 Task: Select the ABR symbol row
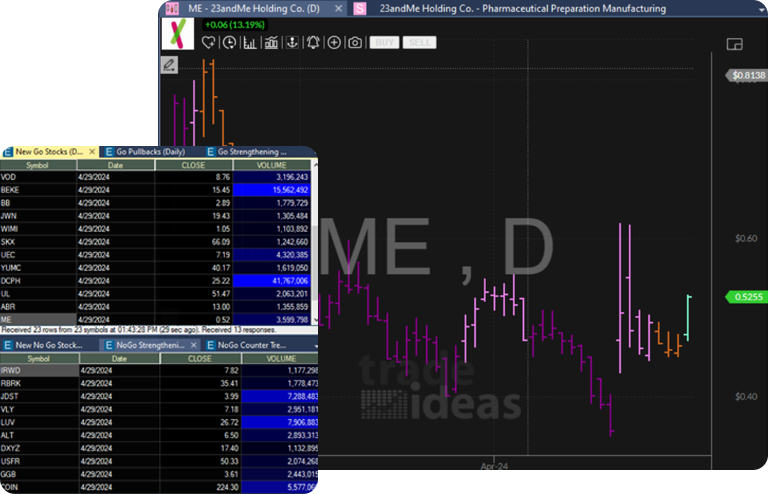point(155,307)
